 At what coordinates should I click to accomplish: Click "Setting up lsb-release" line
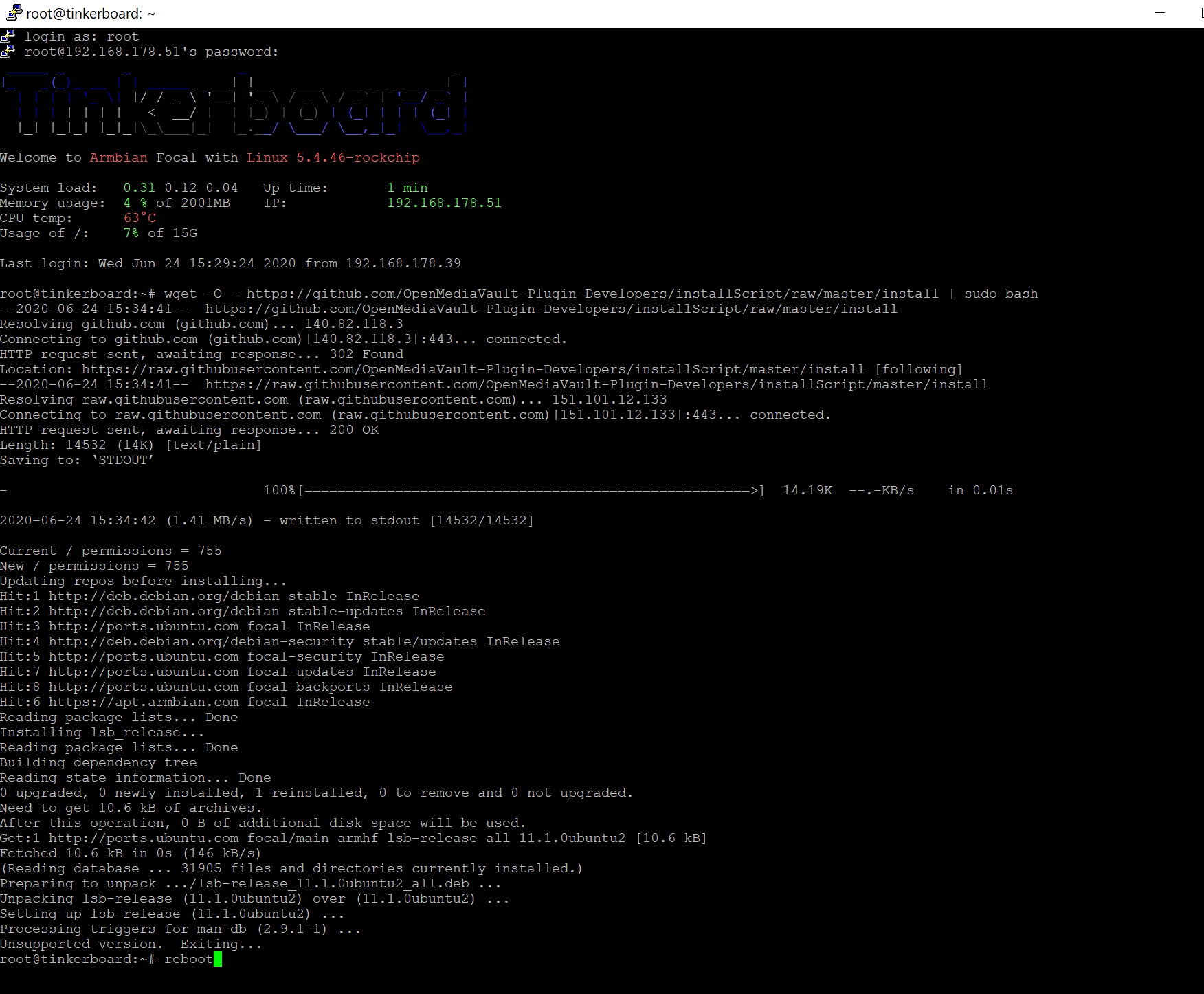tap(172, 914)
